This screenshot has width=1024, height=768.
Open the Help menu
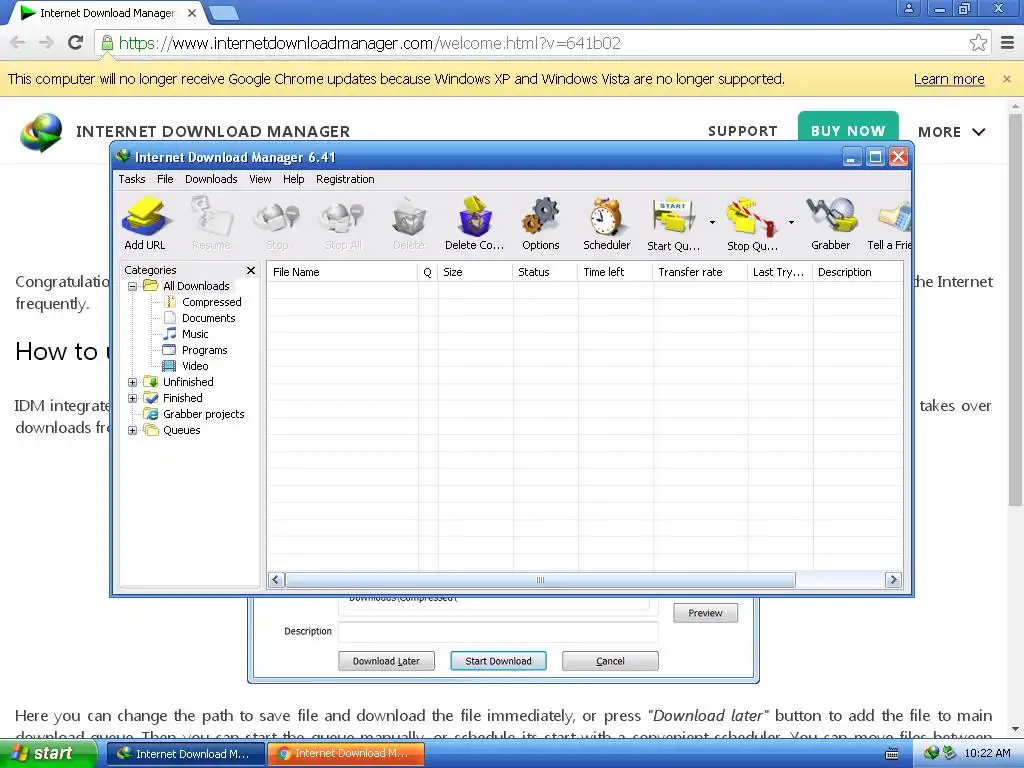point(293,179)
